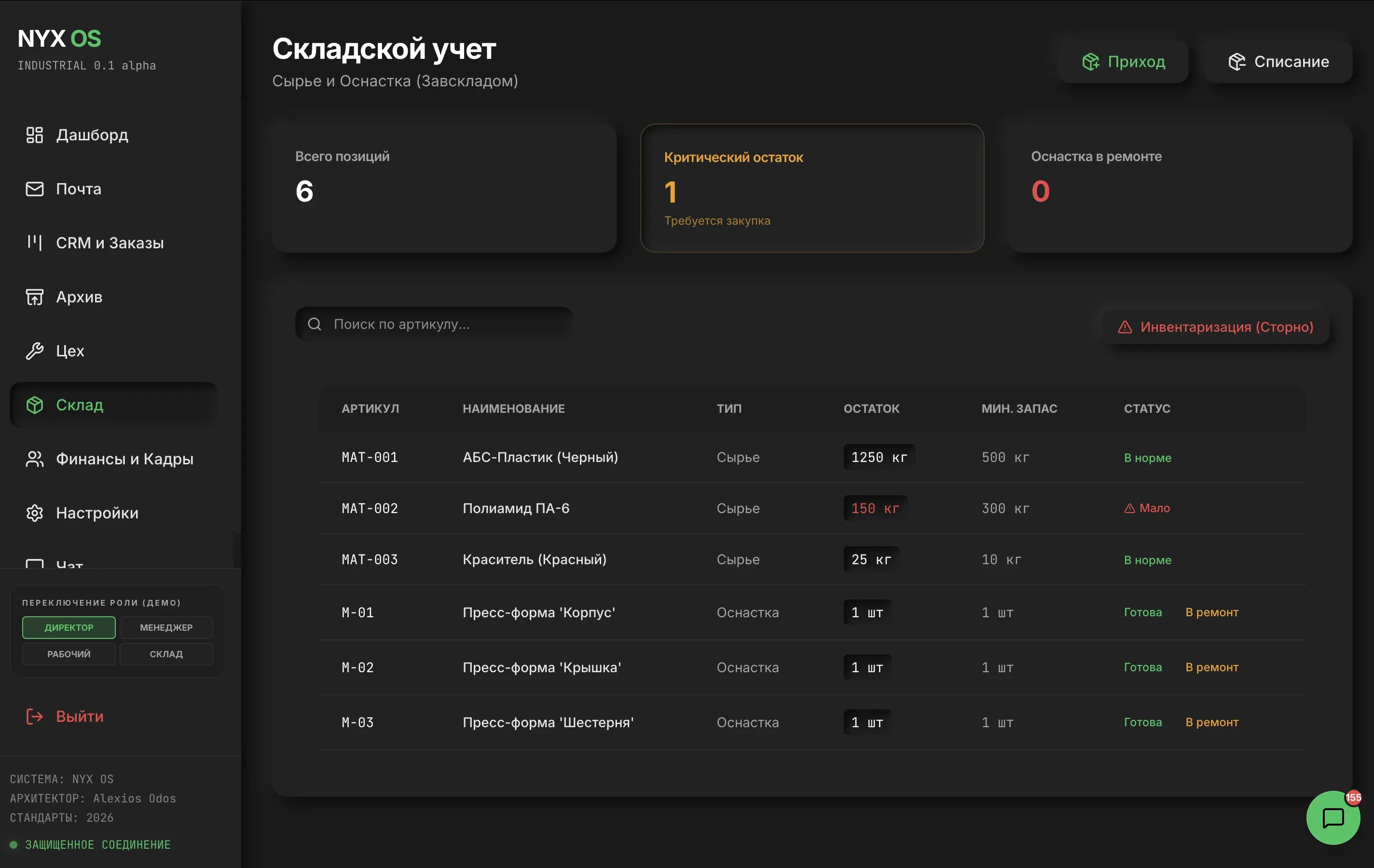Click the Почта envelope icon

pos(35,189)
